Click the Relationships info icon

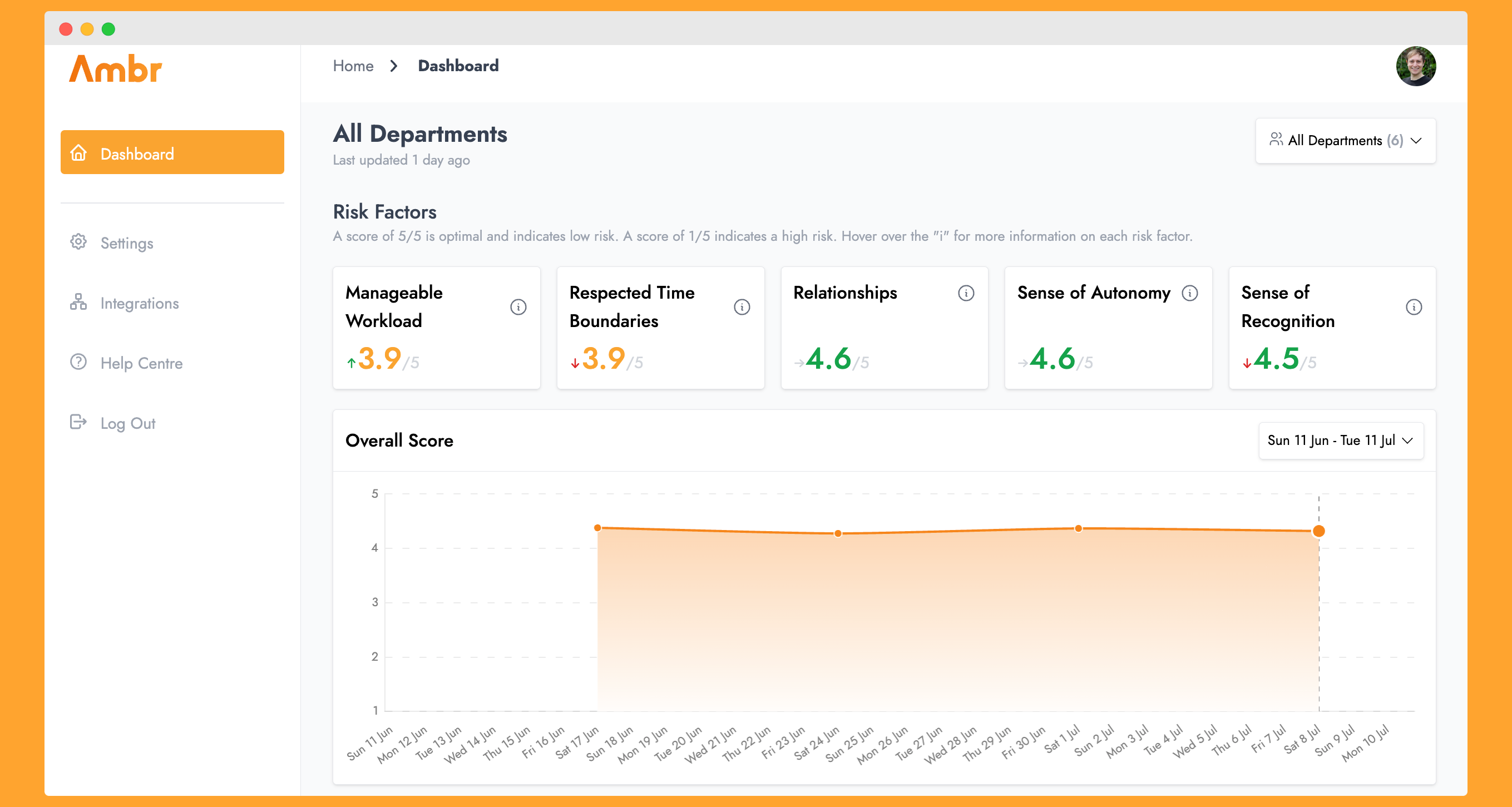pos(966,293)
